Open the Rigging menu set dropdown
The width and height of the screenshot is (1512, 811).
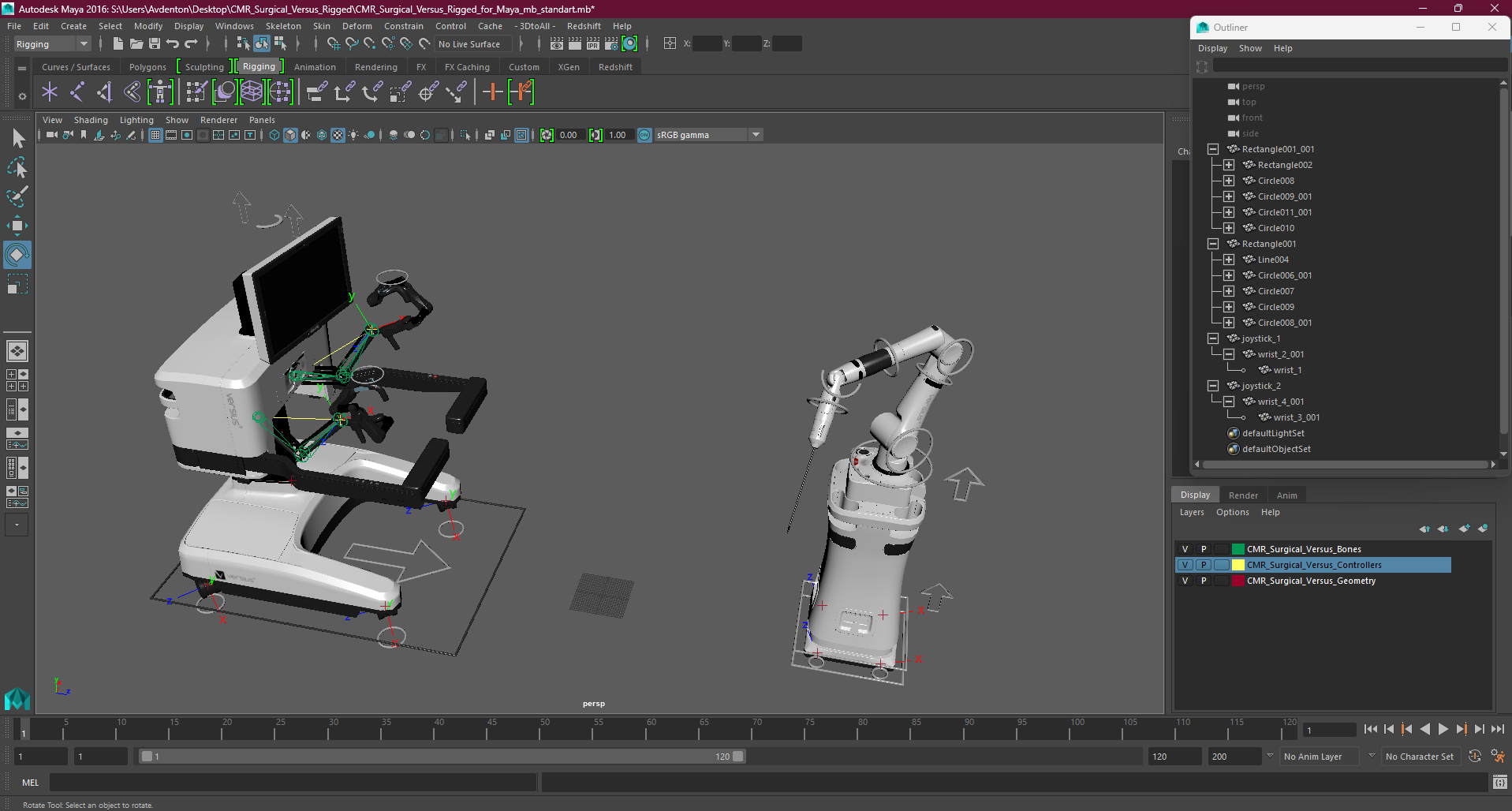pos(52,44)
